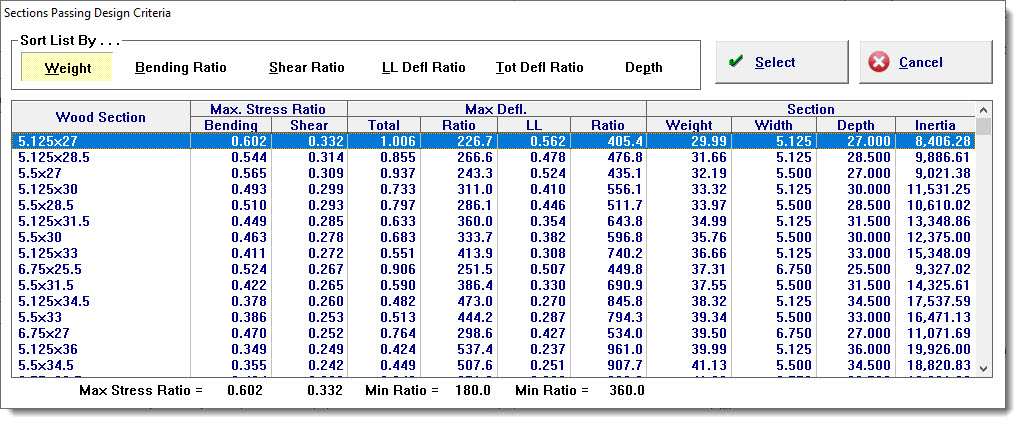Click the green checkmark Select button

781,63
